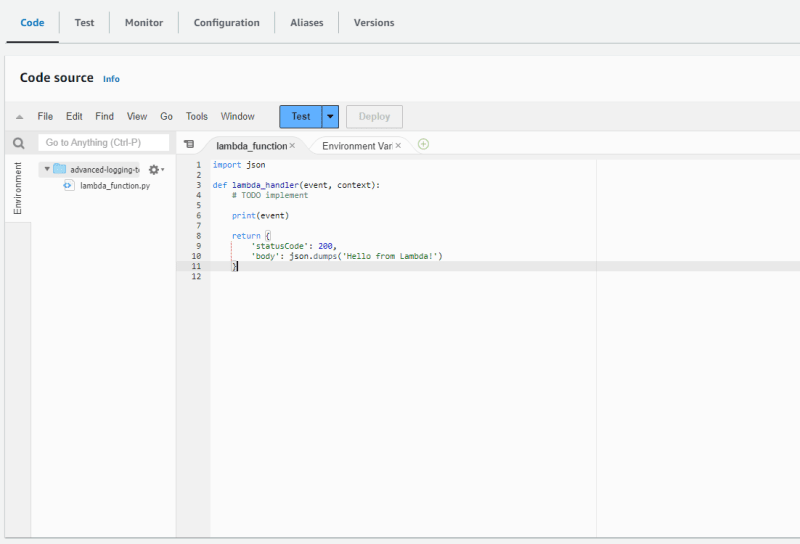Click line number 1 in the gutter

198,165
